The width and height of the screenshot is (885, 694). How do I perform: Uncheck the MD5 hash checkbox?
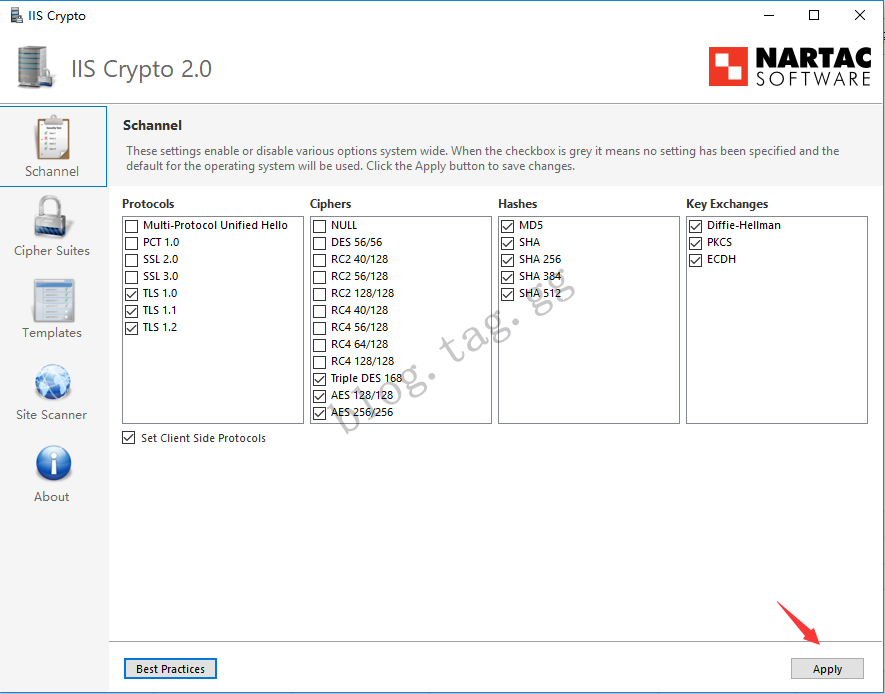(x=508, y=226)
